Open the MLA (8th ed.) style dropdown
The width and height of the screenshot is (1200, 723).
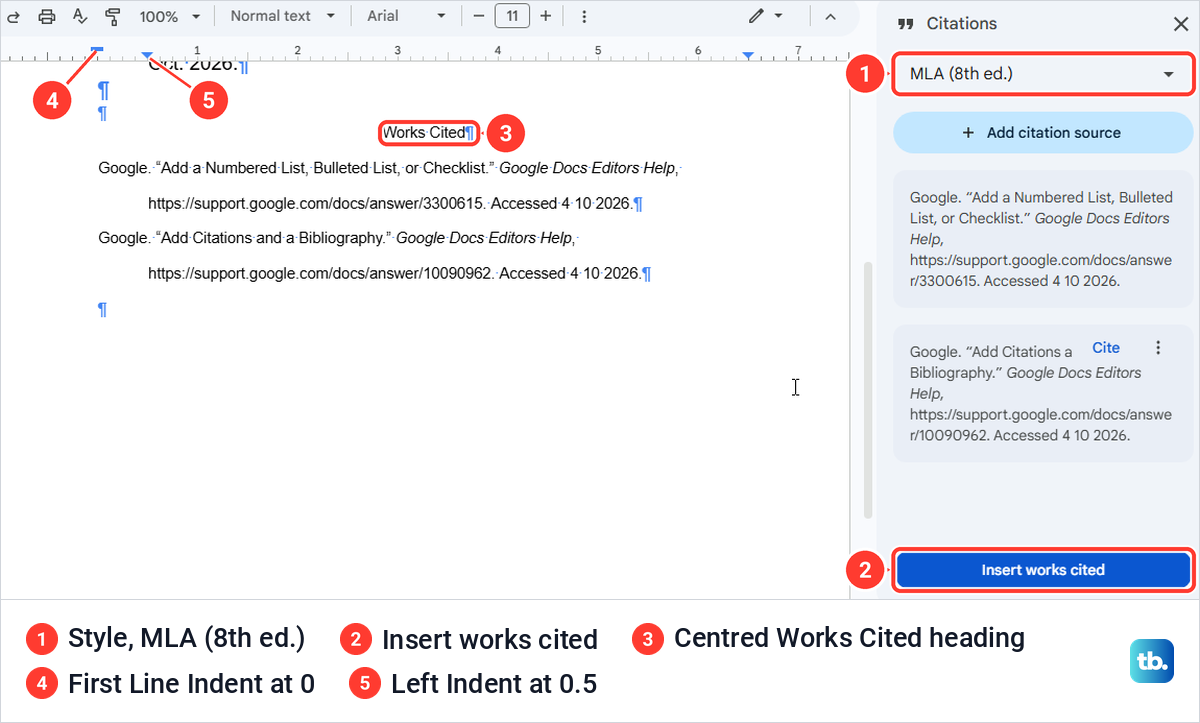pos(1042,74)
